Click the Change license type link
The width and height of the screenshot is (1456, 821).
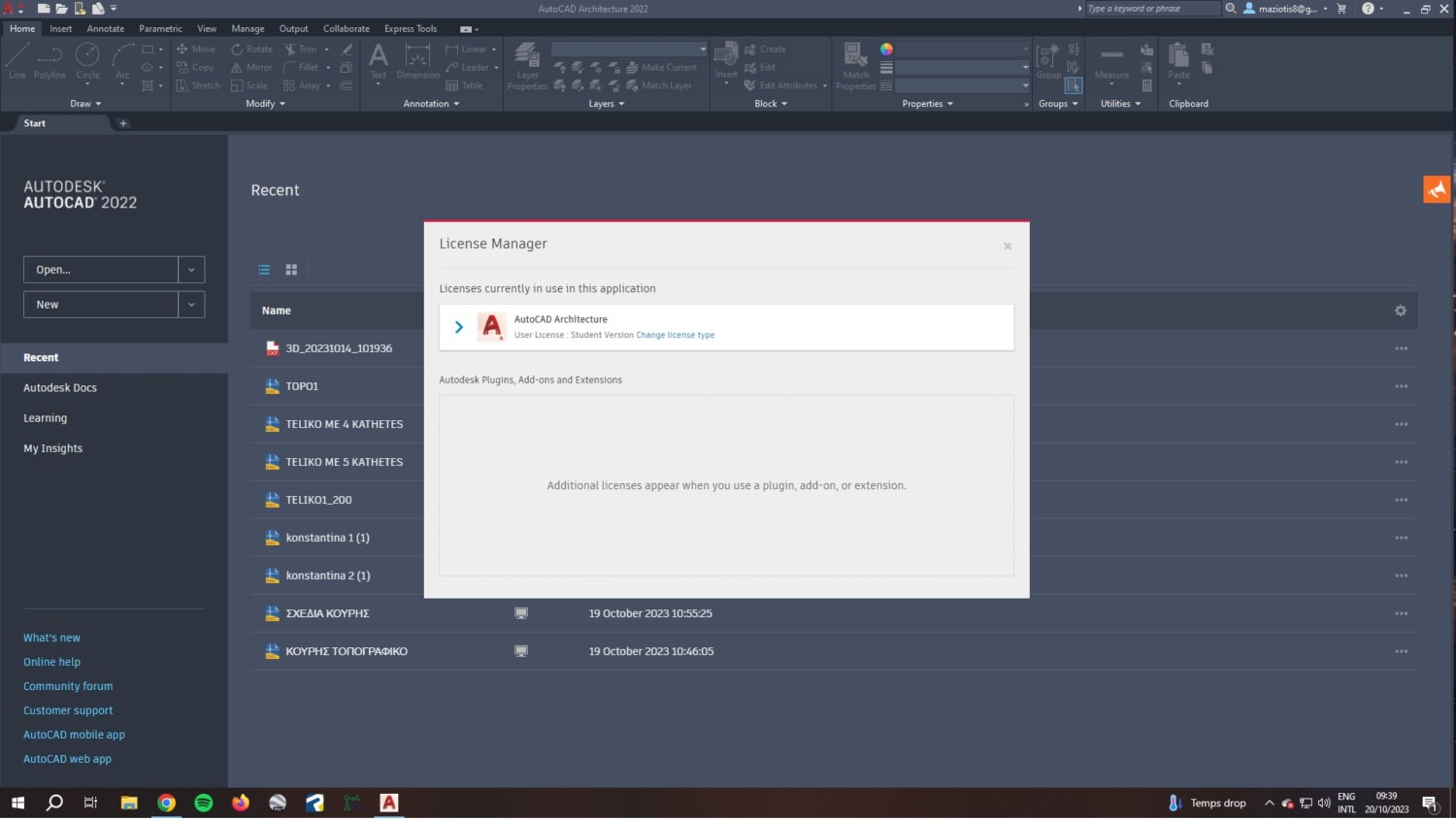pos(675,335)
